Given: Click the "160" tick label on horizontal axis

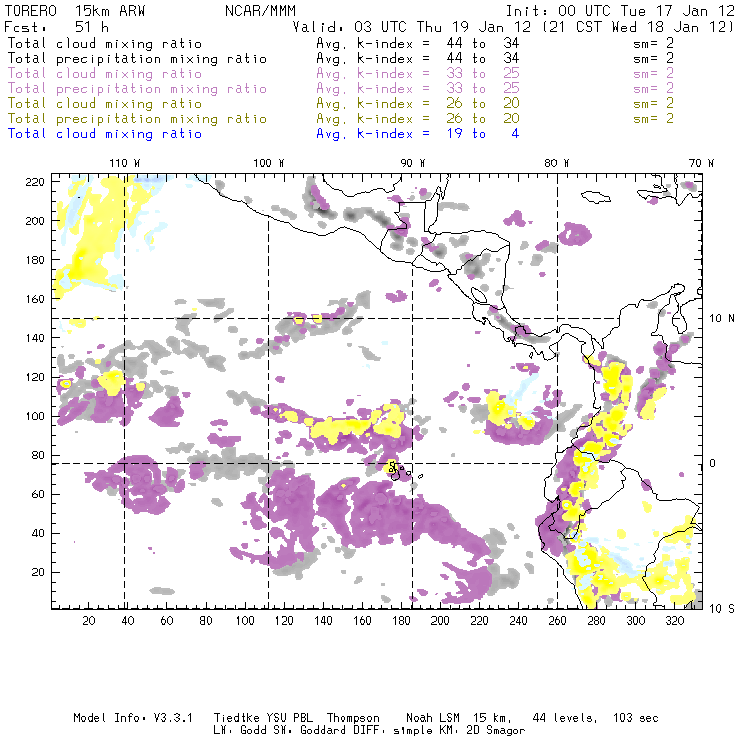Looking at the screenshot, I should click(x=362, y=621).
